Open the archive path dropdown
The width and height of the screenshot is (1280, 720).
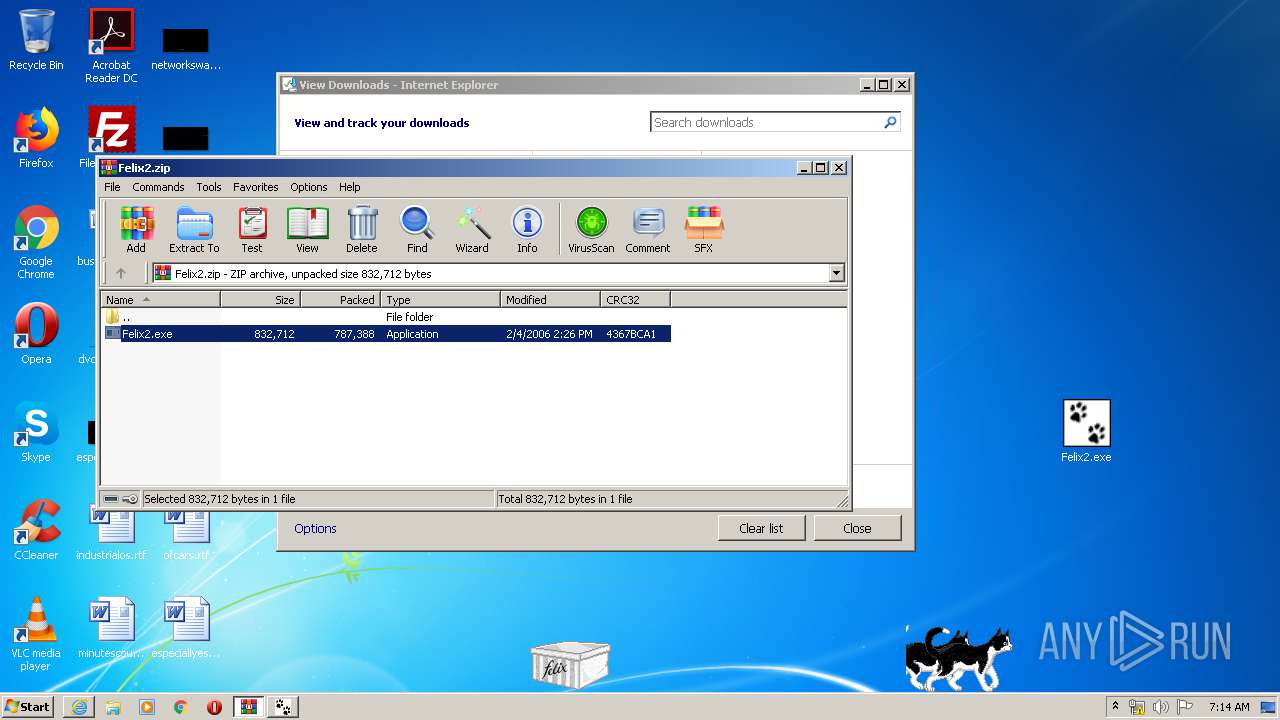[x=836, y=273]
